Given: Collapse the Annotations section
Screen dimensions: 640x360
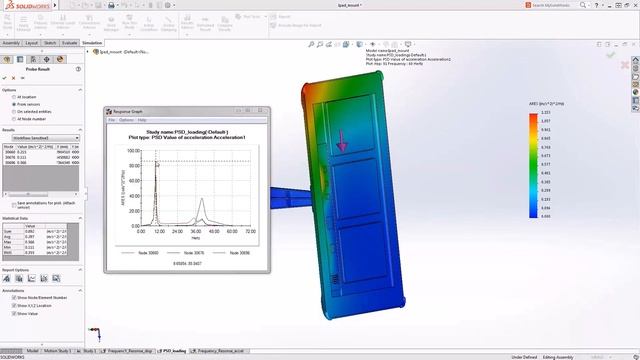Looking at the screenshot, I should click(80, 291).
